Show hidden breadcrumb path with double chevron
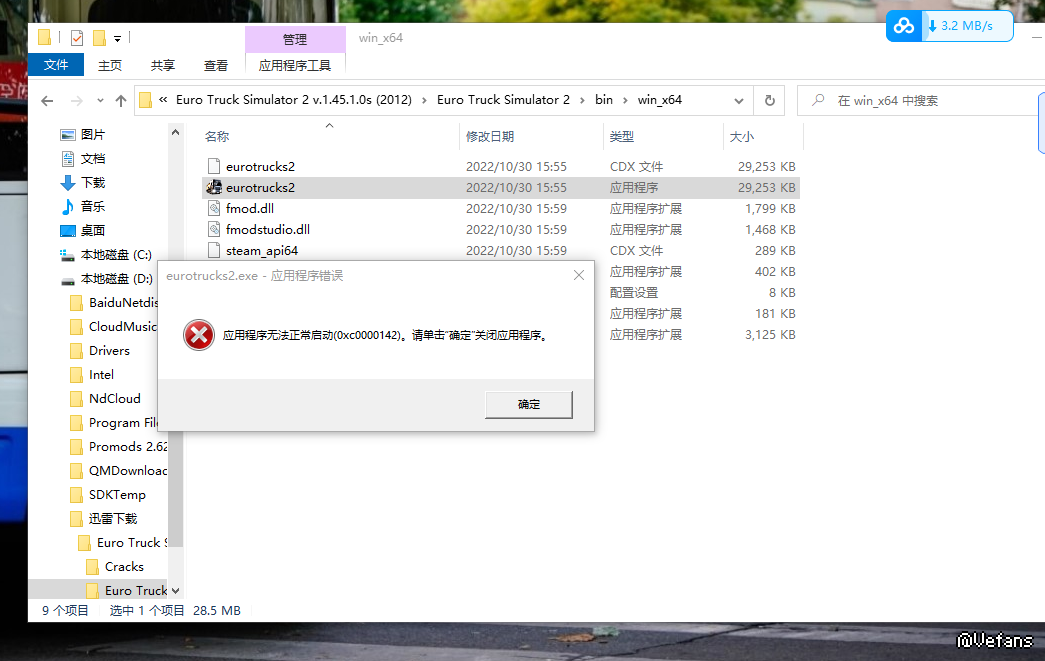Image resolution: width=1045 pixels, height=661 pixels. (x=163, y=100)
